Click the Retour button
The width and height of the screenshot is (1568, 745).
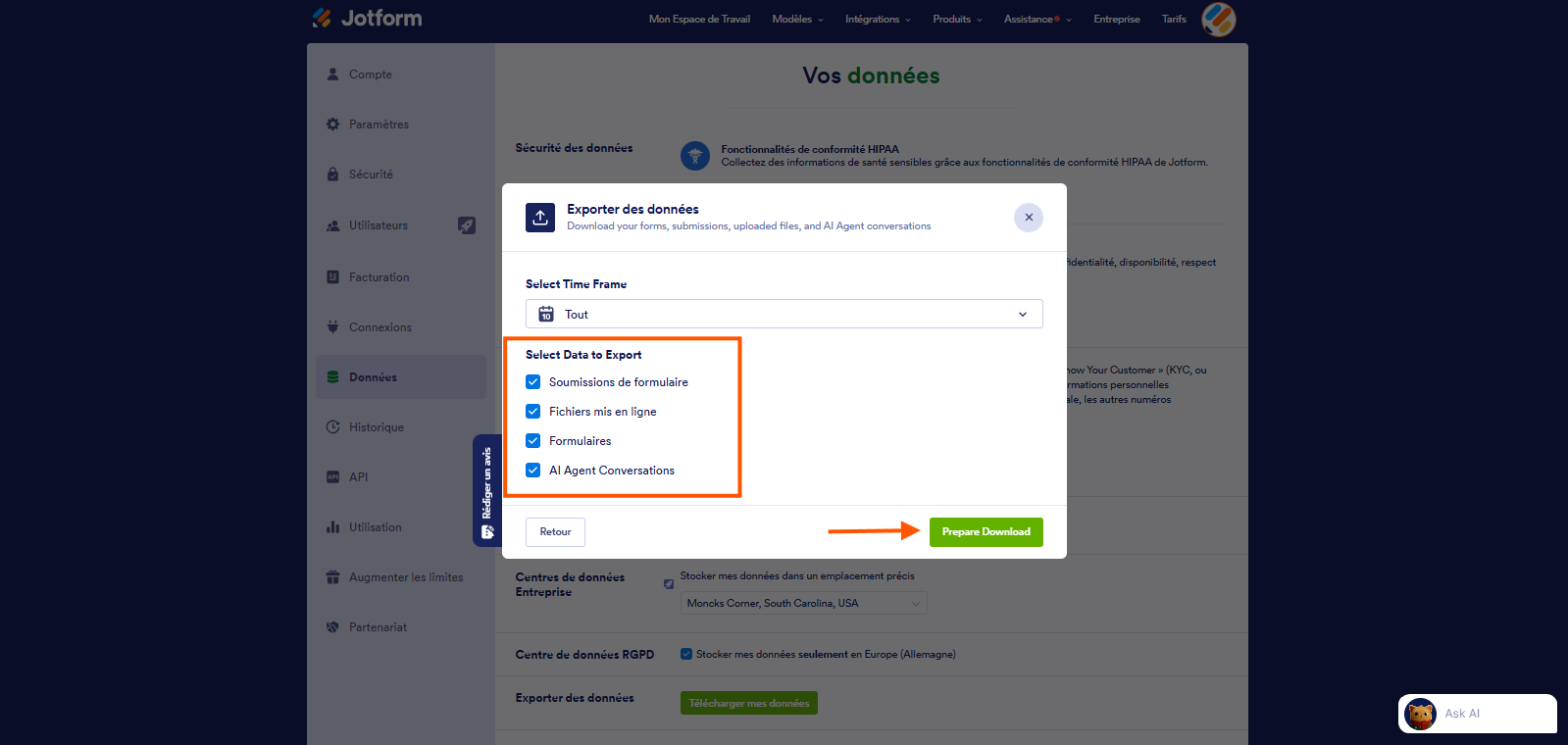555,531
